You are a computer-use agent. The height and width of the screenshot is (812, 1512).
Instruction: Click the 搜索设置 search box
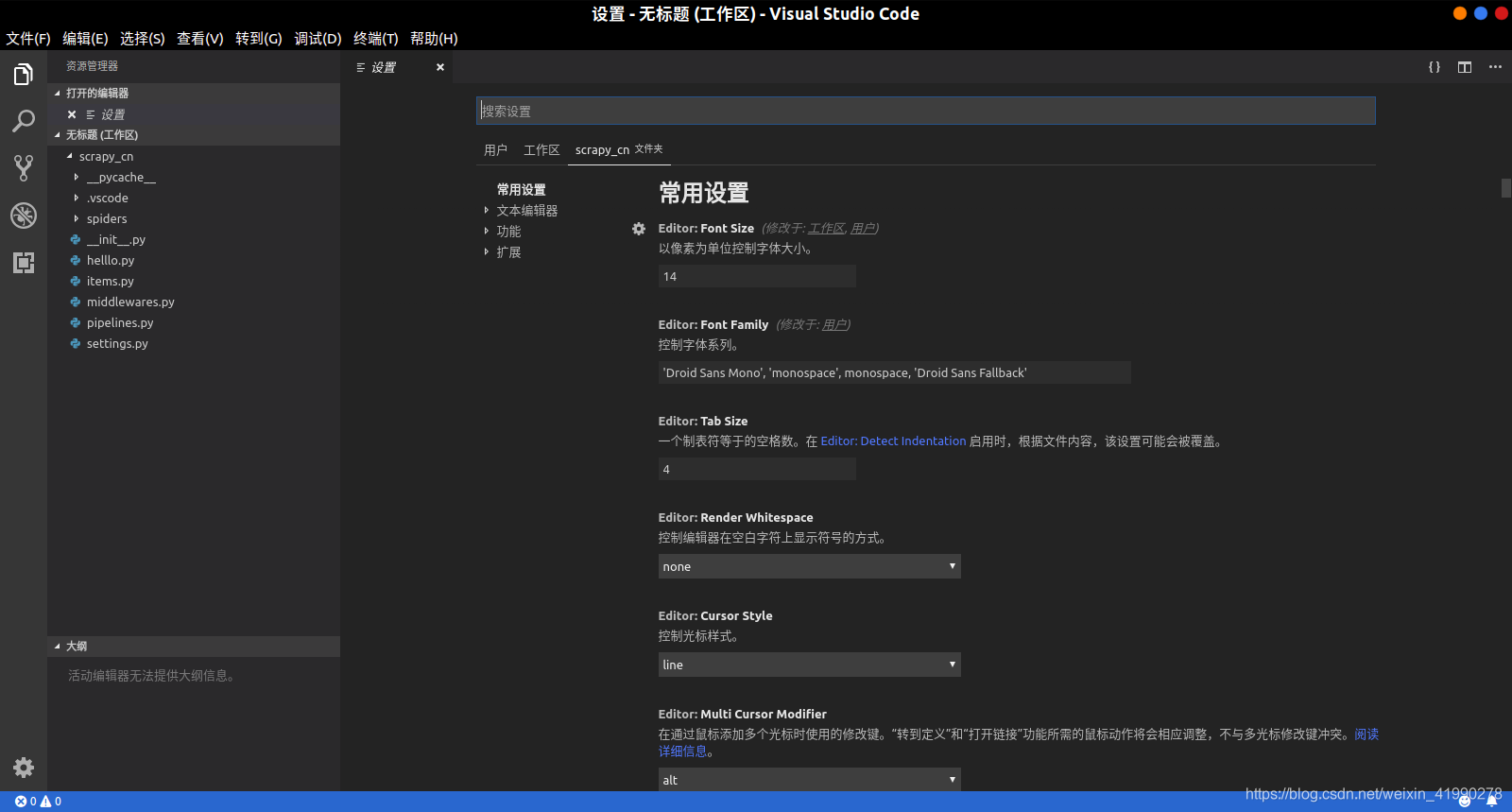925,111
